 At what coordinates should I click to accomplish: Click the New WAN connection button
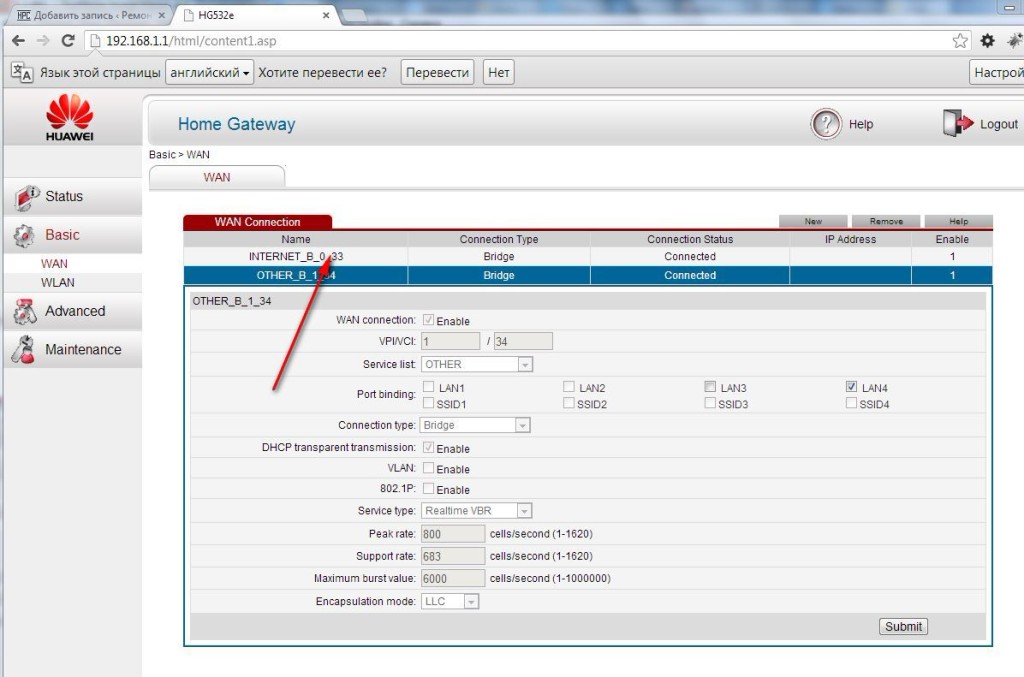813,221
